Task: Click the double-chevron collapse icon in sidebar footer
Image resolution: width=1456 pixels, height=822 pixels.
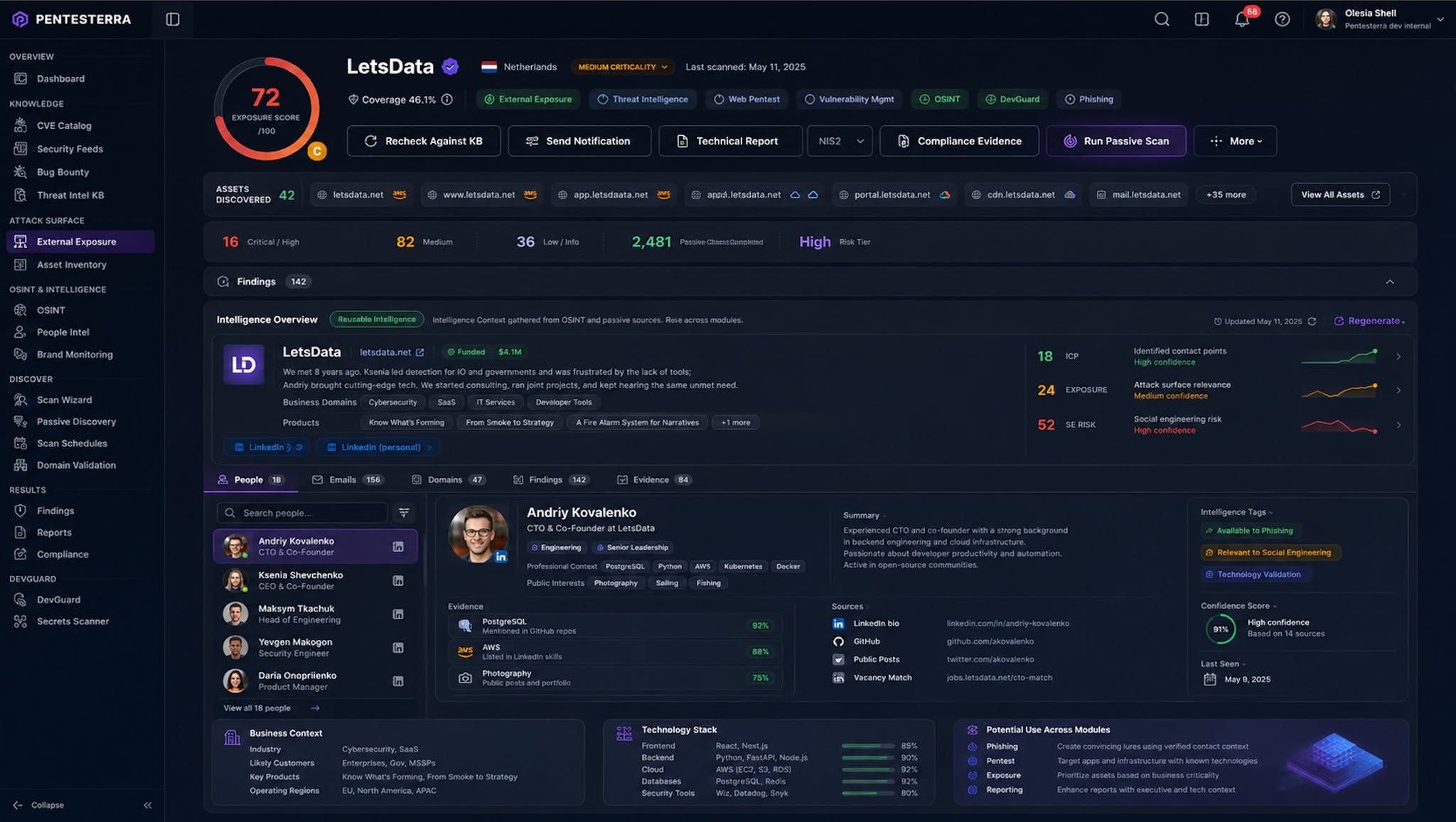Action: 147,806
